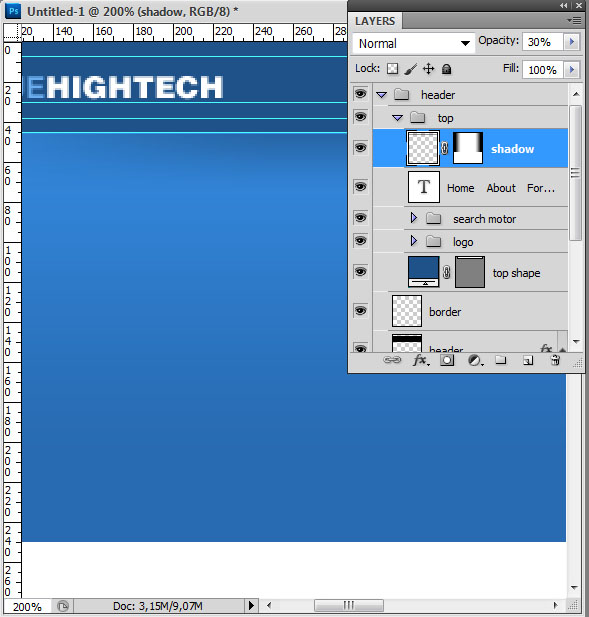Screen dimensions: 589x617
Task: Create new fill or adjustment layer
Action: (x=475, y=360)
